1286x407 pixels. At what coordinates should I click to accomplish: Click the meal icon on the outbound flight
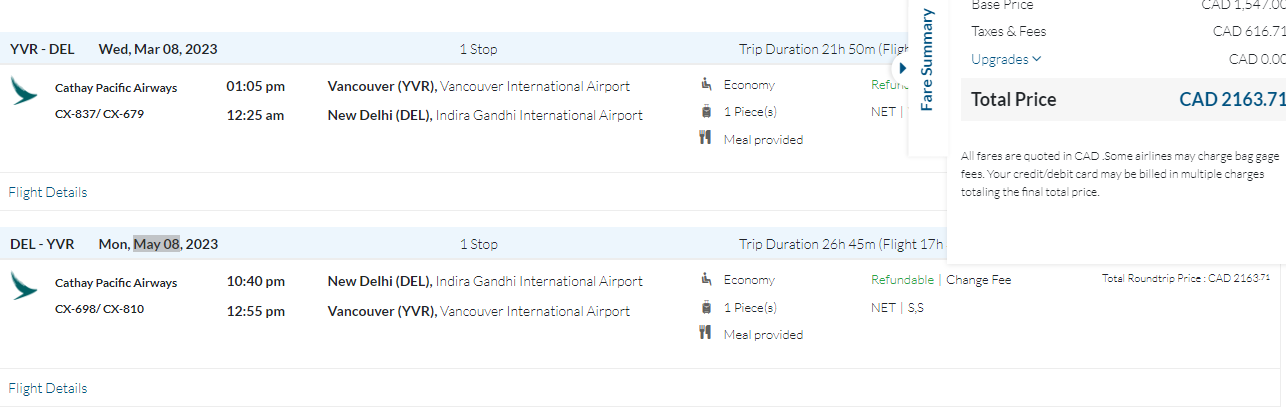point(706,139)
